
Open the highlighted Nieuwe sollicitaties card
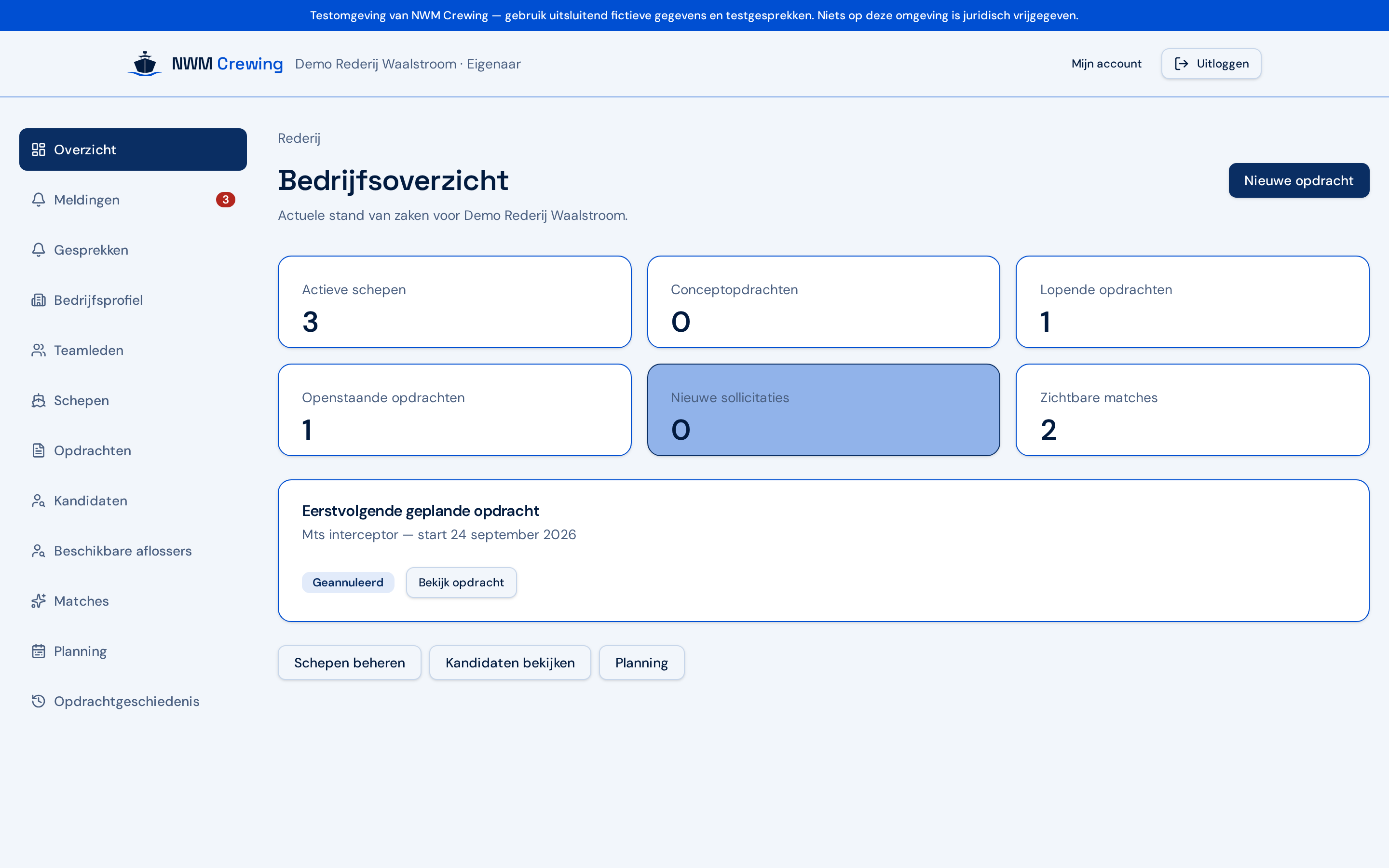[824, 410]
